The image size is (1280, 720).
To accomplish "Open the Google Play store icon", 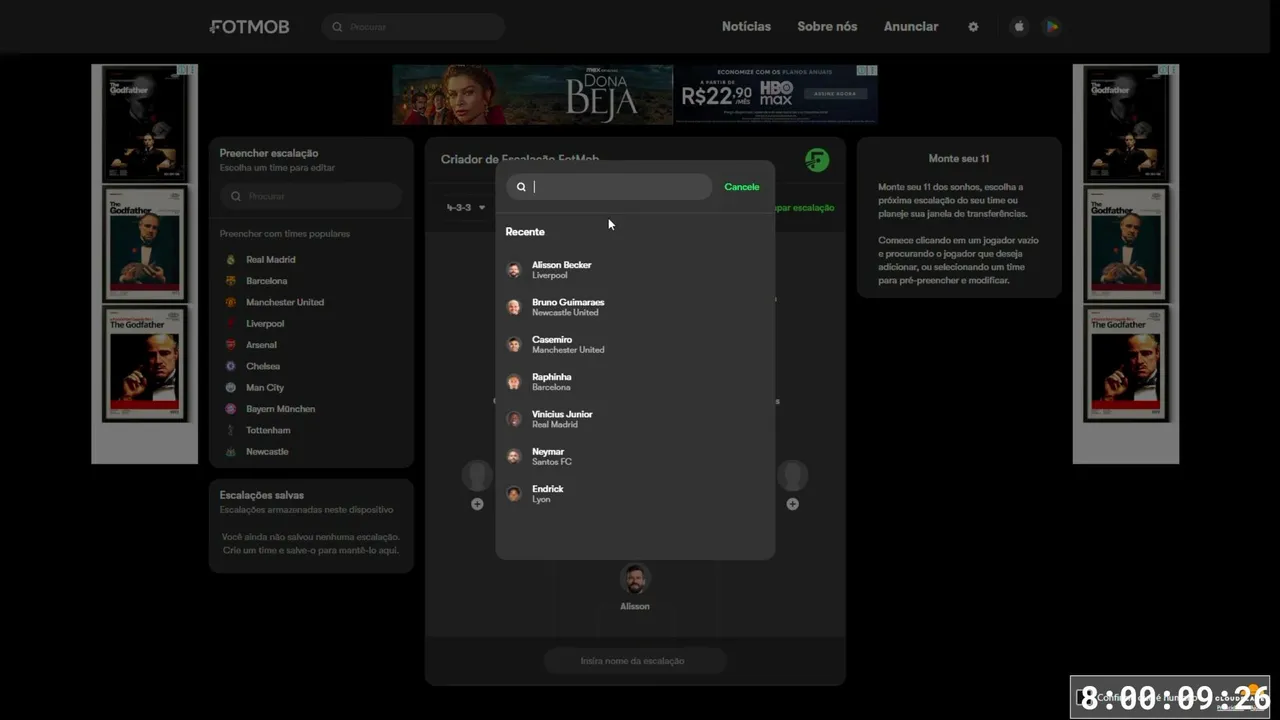I will [x=1051, y=27].
